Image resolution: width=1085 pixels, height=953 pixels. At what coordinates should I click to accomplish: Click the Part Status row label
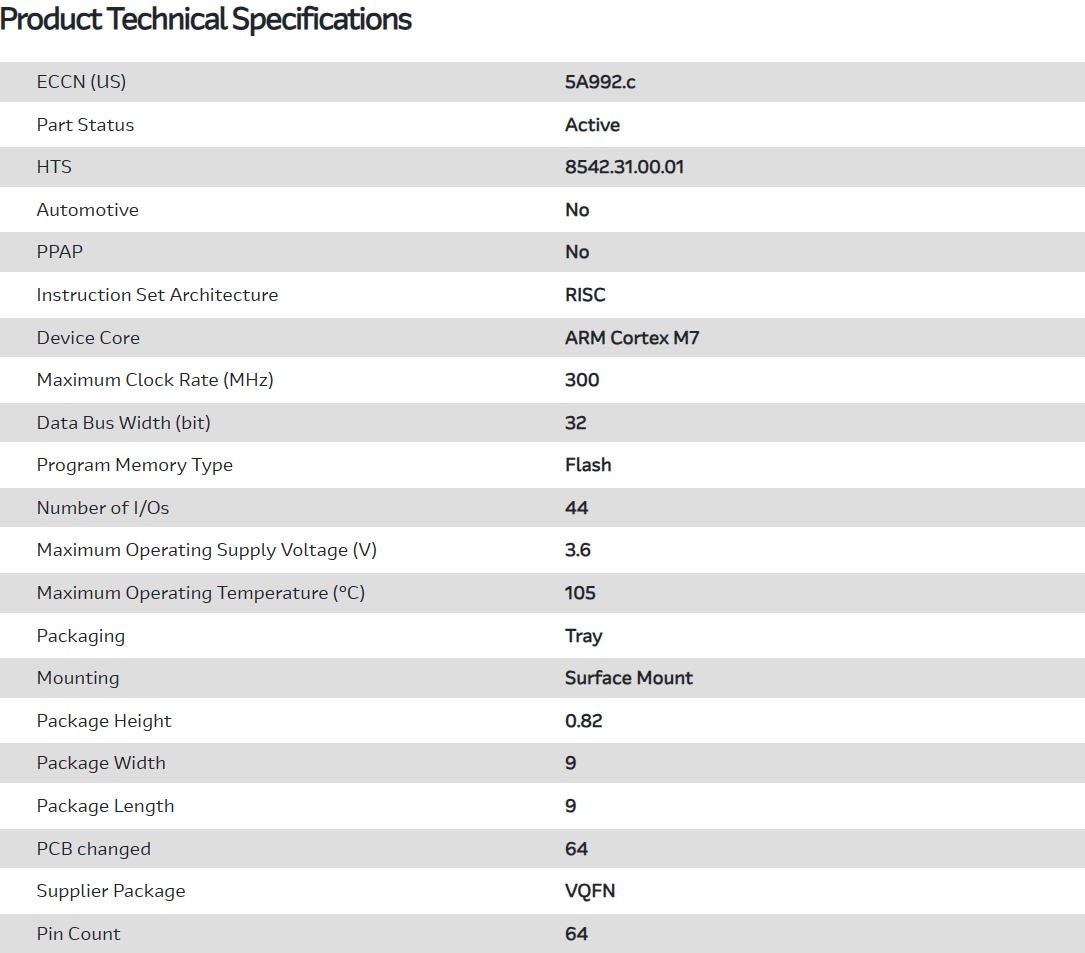pyautogui.click(x=85, y=125)
